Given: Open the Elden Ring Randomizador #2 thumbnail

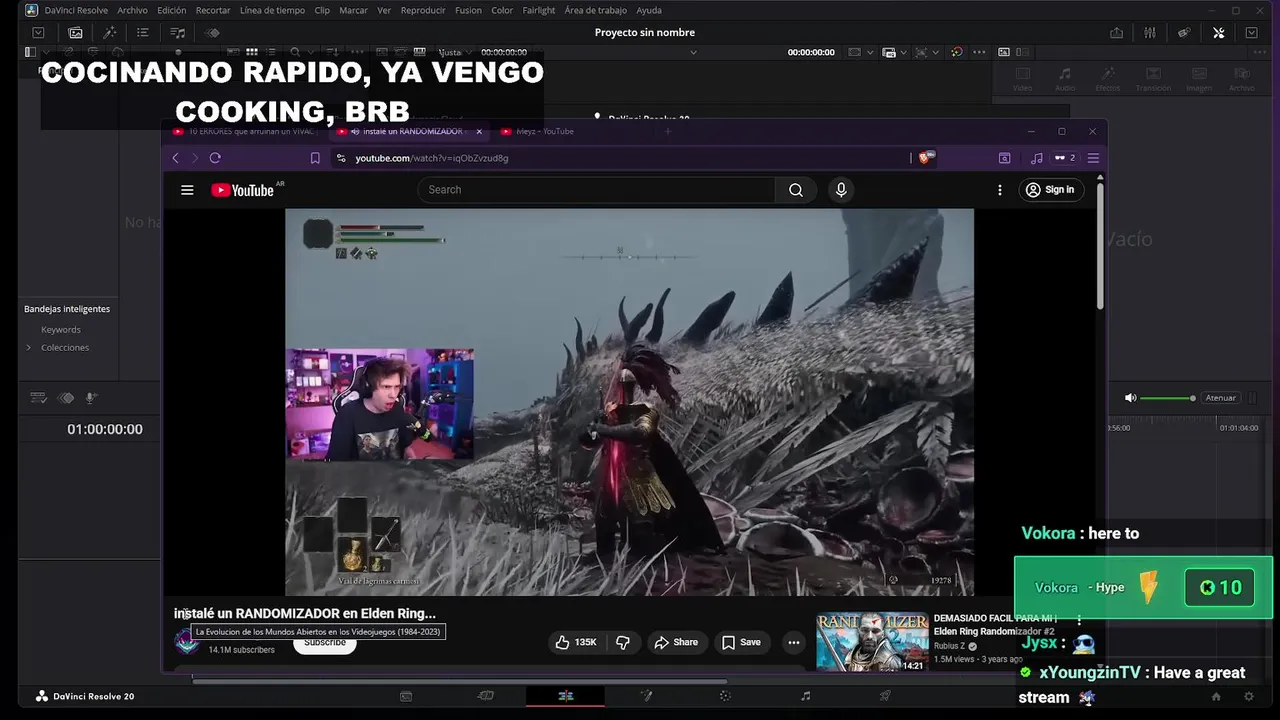Looking at the screenshot, I should click(x=872, y=641).
